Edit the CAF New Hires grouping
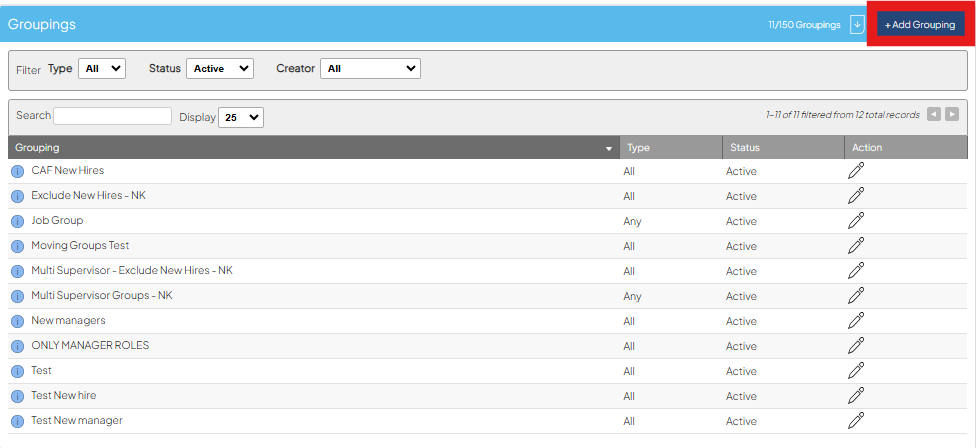Image resolution: width=976 pixels, height=448 pixels. pyautogui.click(x=856, y=170)
